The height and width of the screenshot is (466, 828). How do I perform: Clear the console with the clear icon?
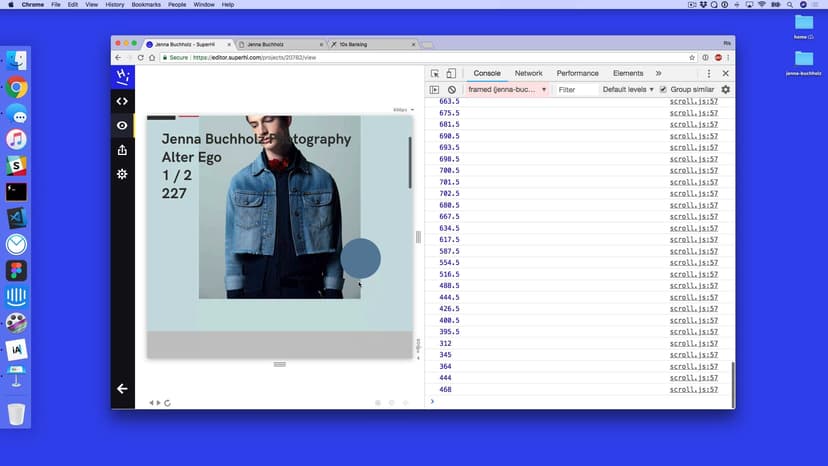[x=451, y=90]
